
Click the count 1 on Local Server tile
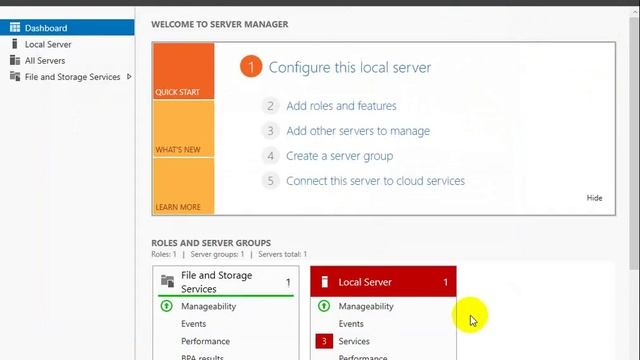(445, 282)
